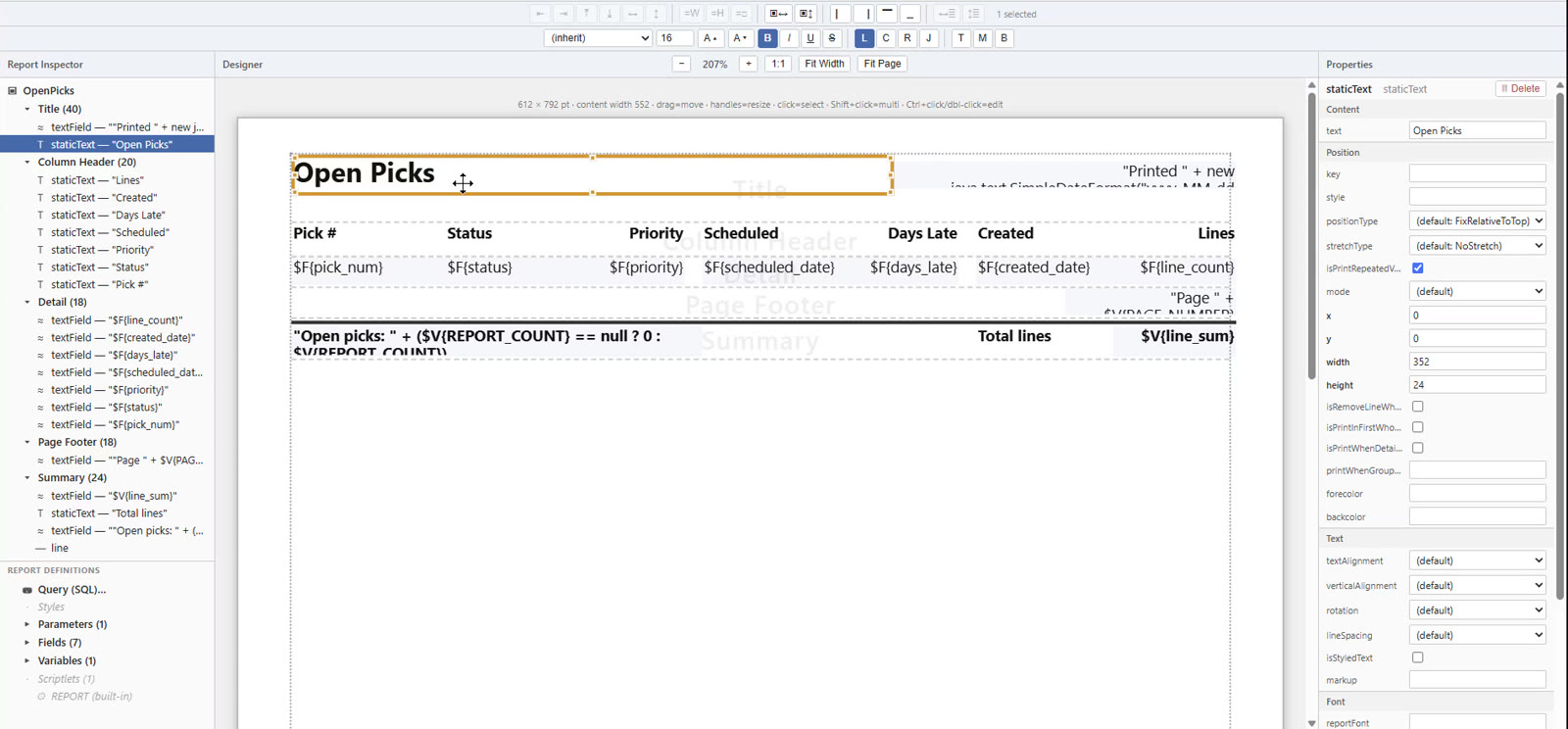
Task: Select the Query (SQL)... definition item
Action: (x=72, y=590)
